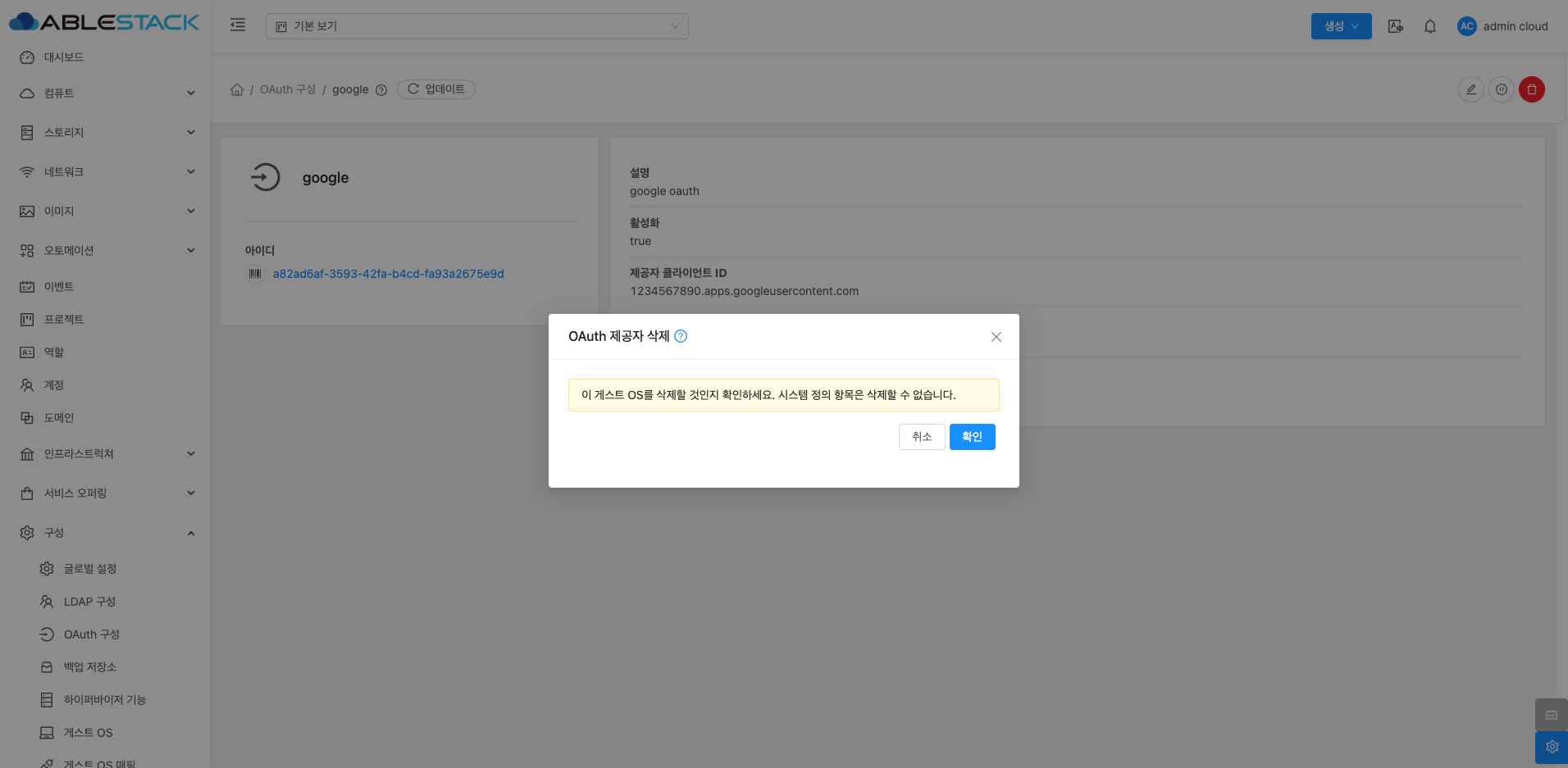Open the settings gear at bottom right
The image size is (1568, 768).
click(1552, 747)
